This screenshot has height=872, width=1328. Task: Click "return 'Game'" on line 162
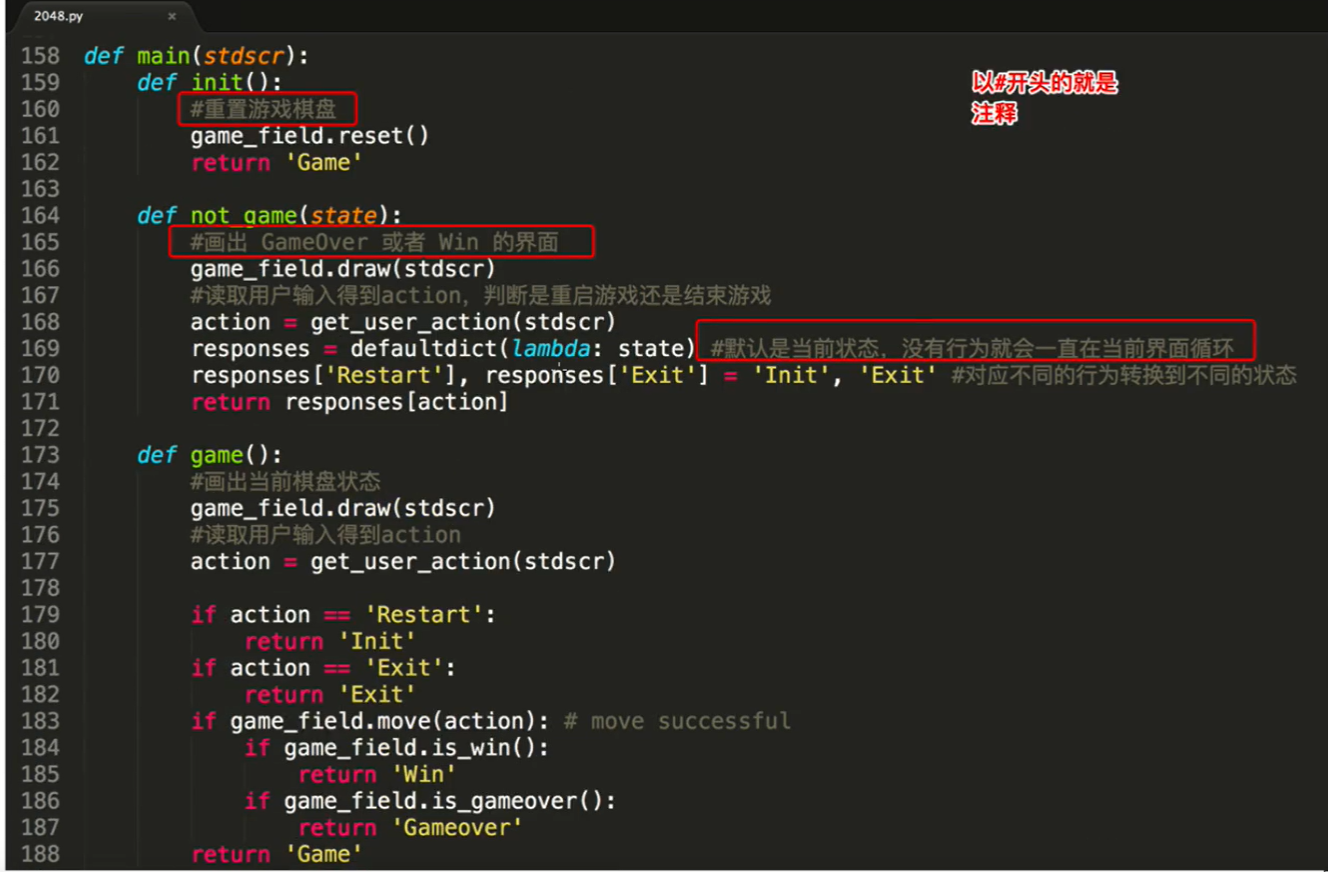(x=277, y=162)
